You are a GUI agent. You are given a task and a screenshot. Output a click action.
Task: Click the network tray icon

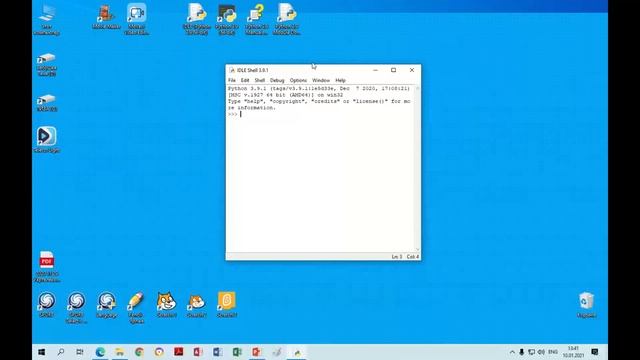pyautogui.click(x=531, y=352)
